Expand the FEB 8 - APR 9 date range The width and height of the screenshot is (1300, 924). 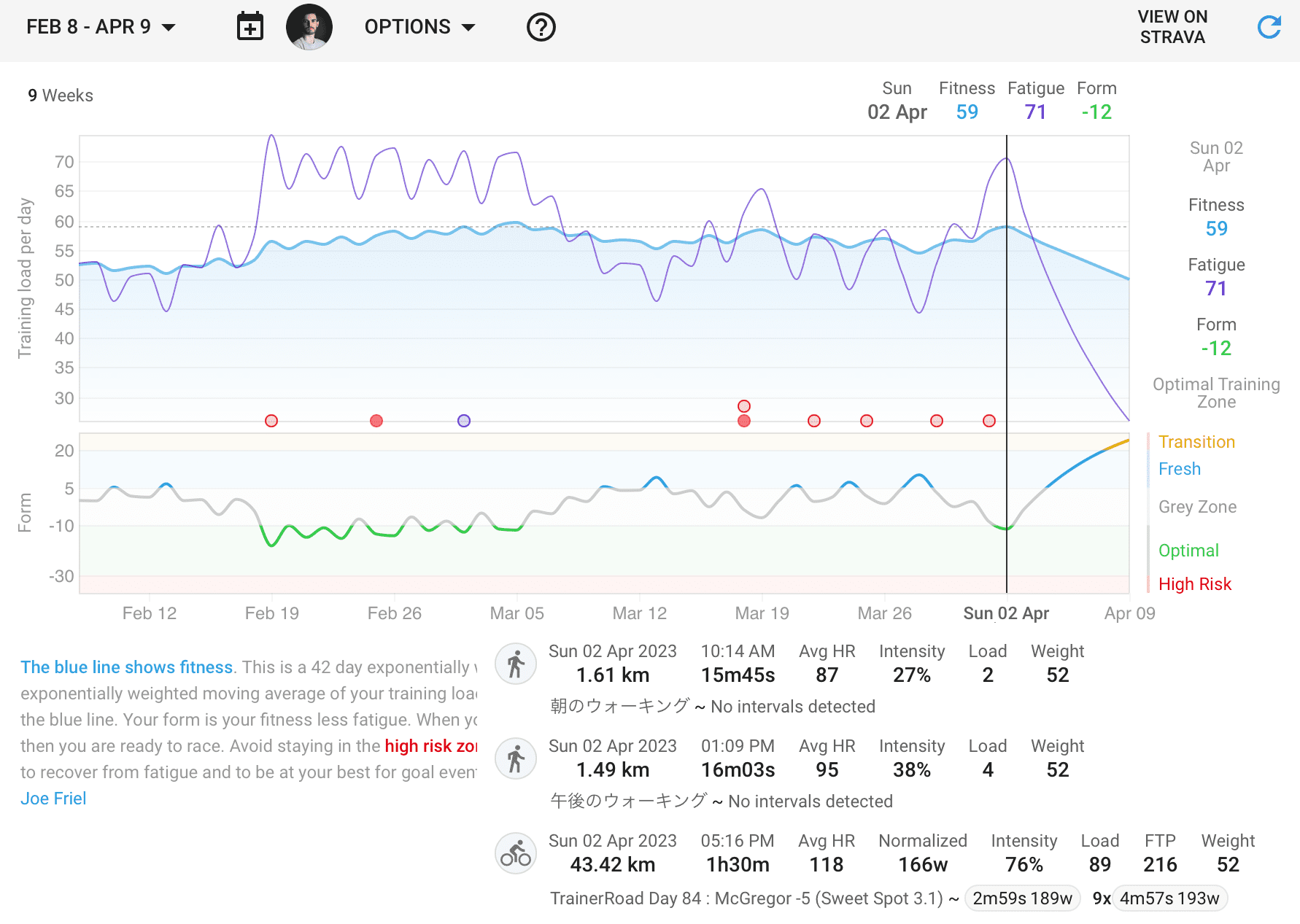click(101, 27)
